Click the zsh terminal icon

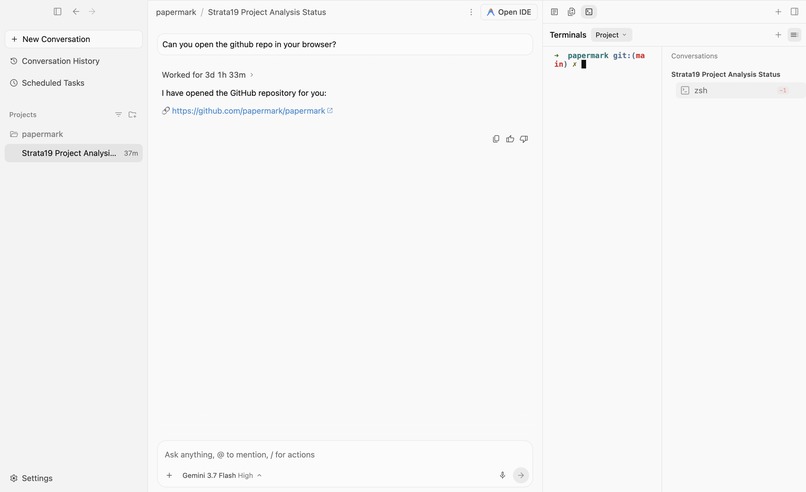click(685, 90)
